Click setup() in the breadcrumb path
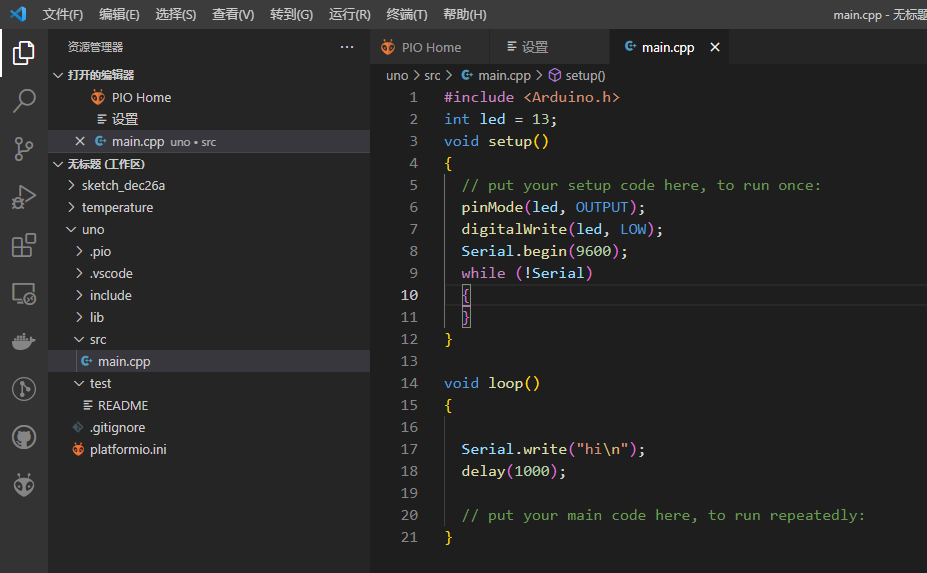Image resolution: width=927 pixels, height=573 pixels. [585, 76]
